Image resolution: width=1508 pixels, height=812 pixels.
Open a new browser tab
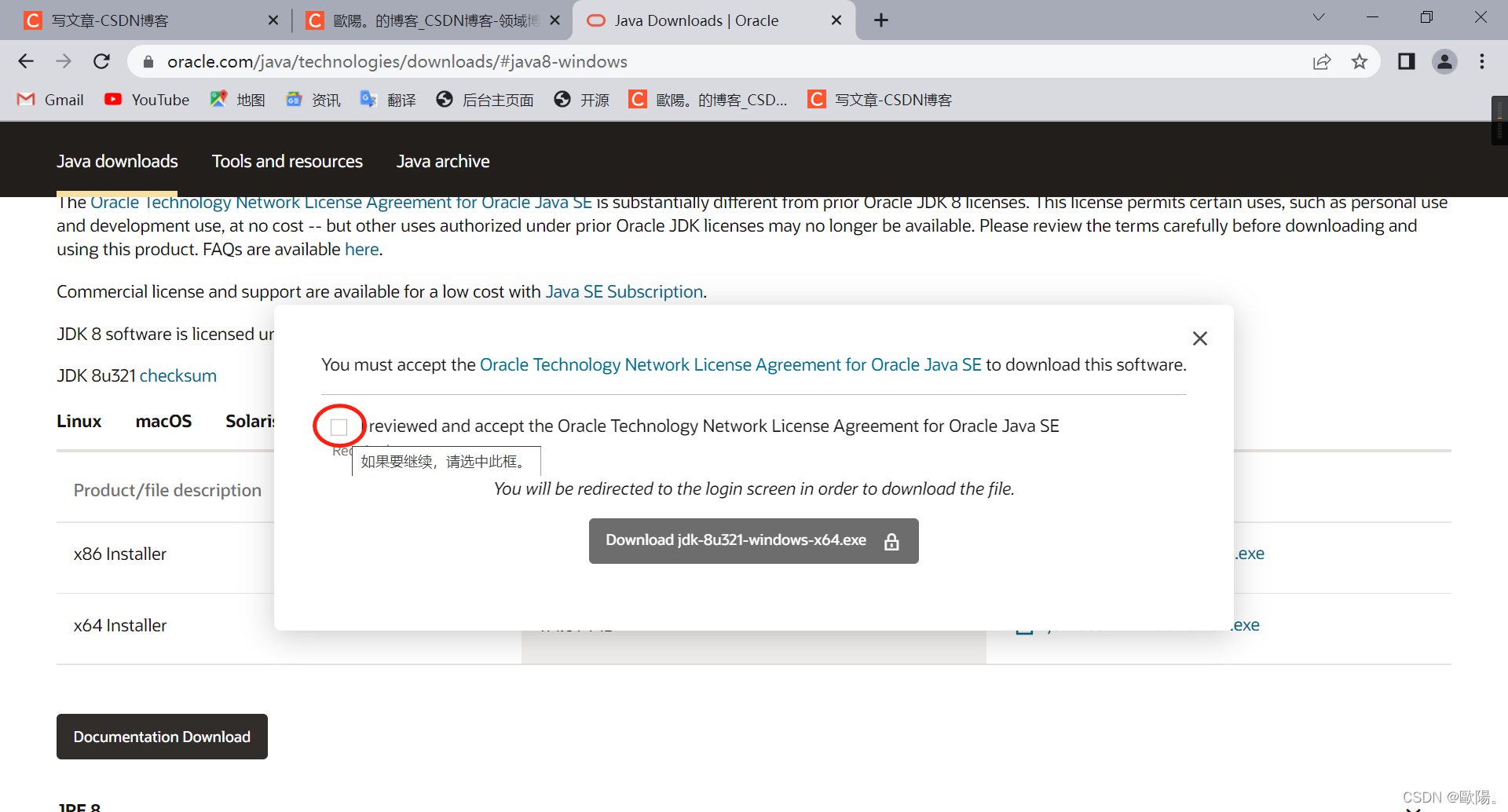pyautogui.click(x=881, y=20)
